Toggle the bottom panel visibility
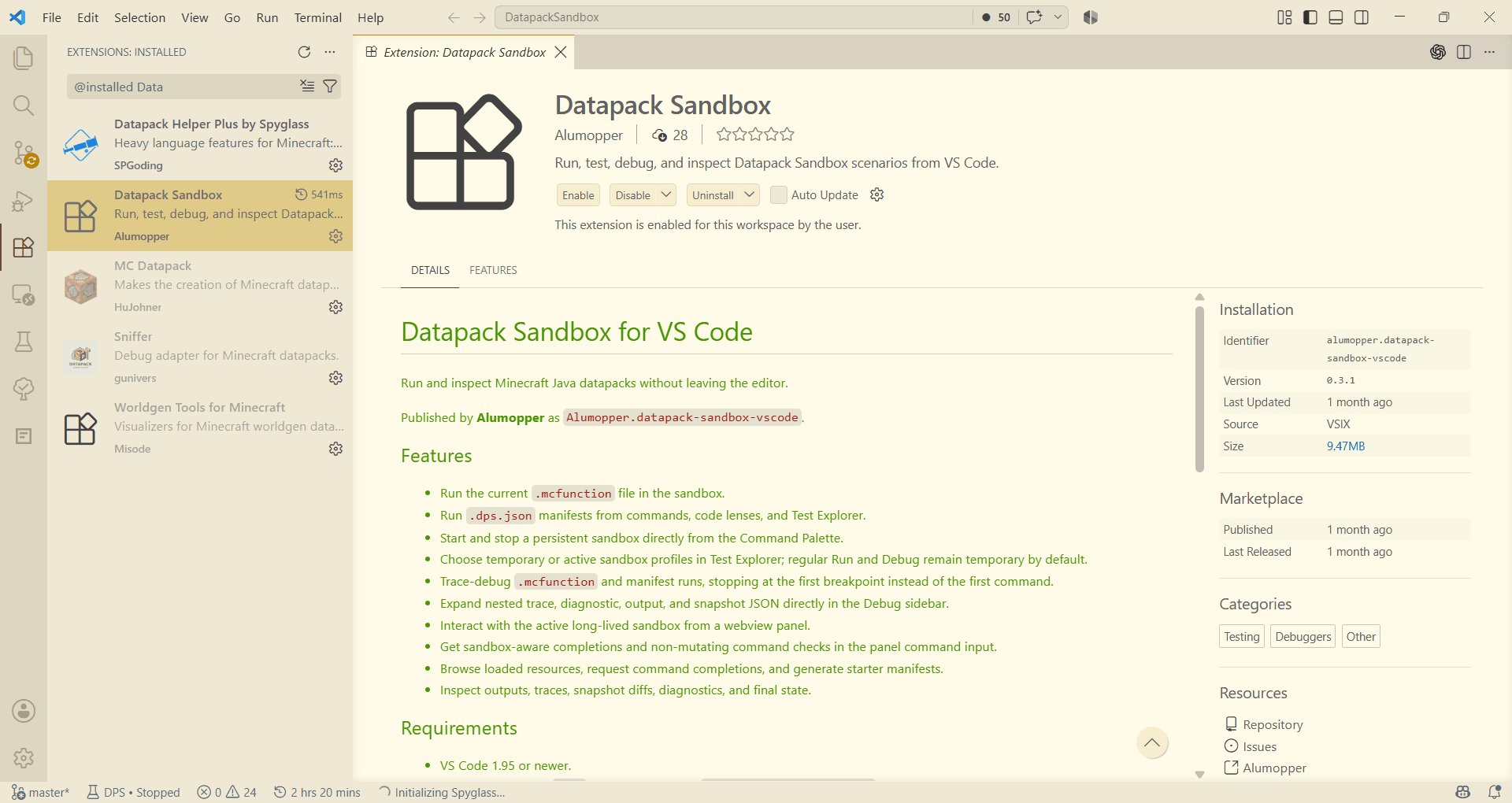The height and width of the screenshot is (803, 1512). (1336, 17)
